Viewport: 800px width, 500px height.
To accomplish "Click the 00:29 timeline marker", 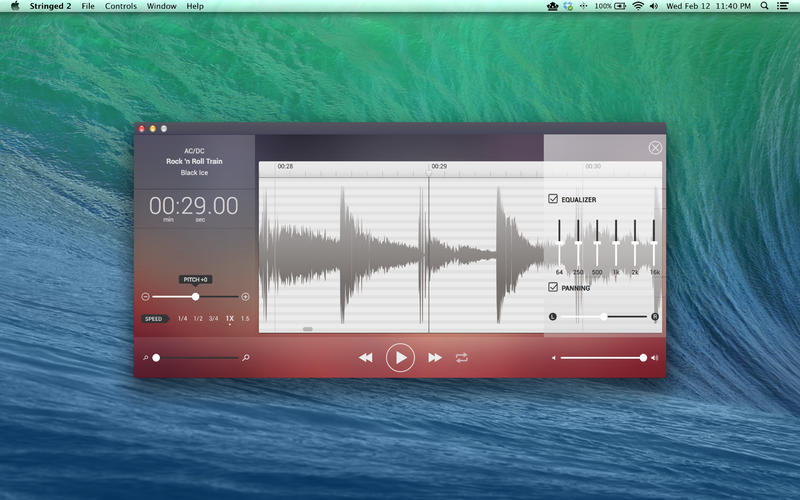I will (x=439, y=166).
